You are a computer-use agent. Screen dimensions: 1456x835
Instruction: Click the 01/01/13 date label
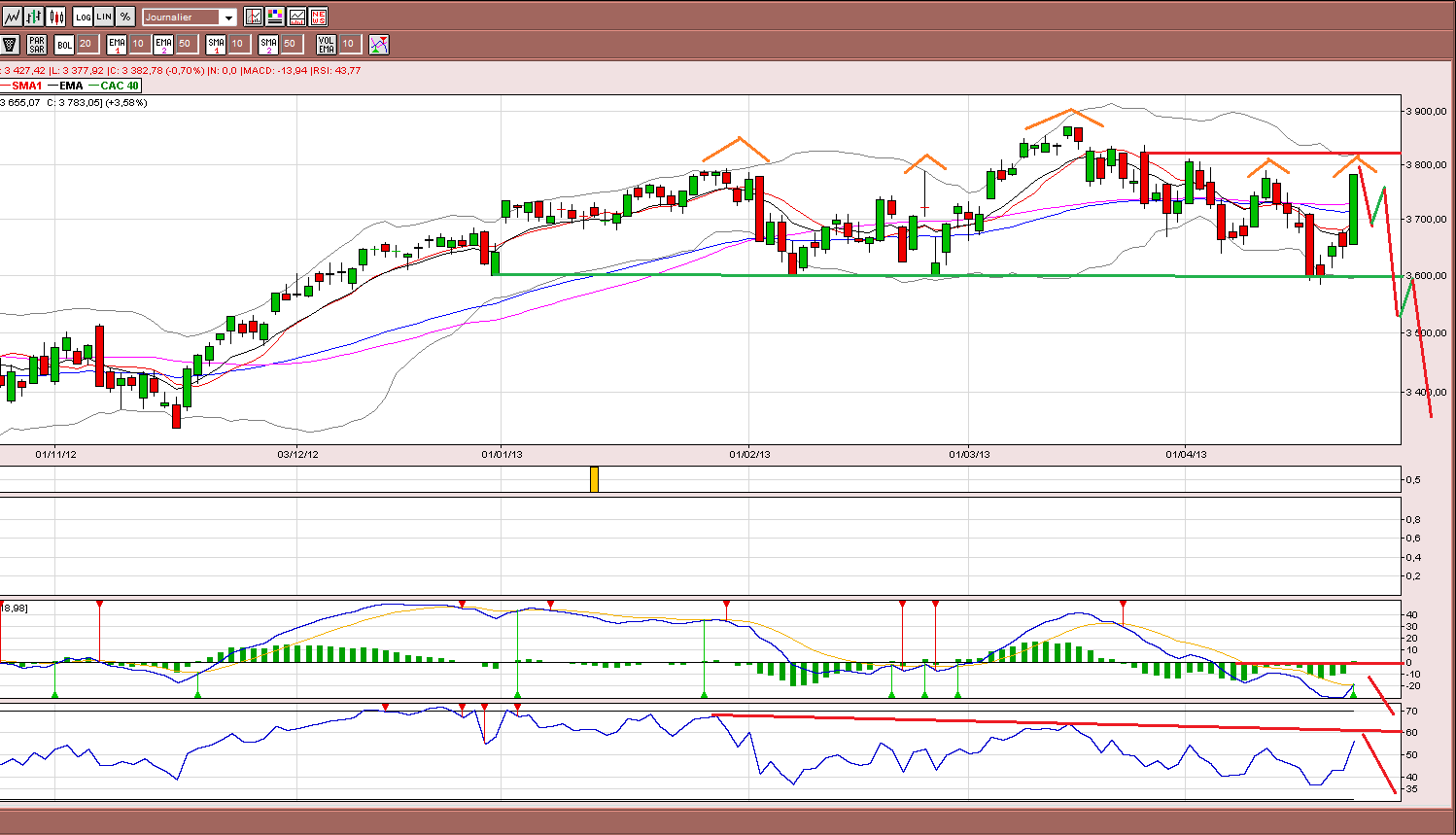[502, 454]
